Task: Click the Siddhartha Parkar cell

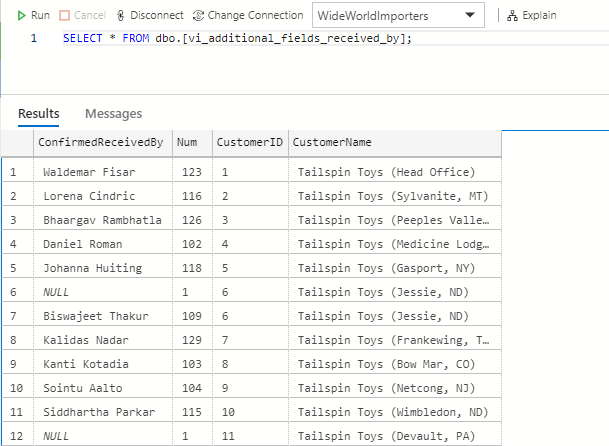Action: click(92, 412)
